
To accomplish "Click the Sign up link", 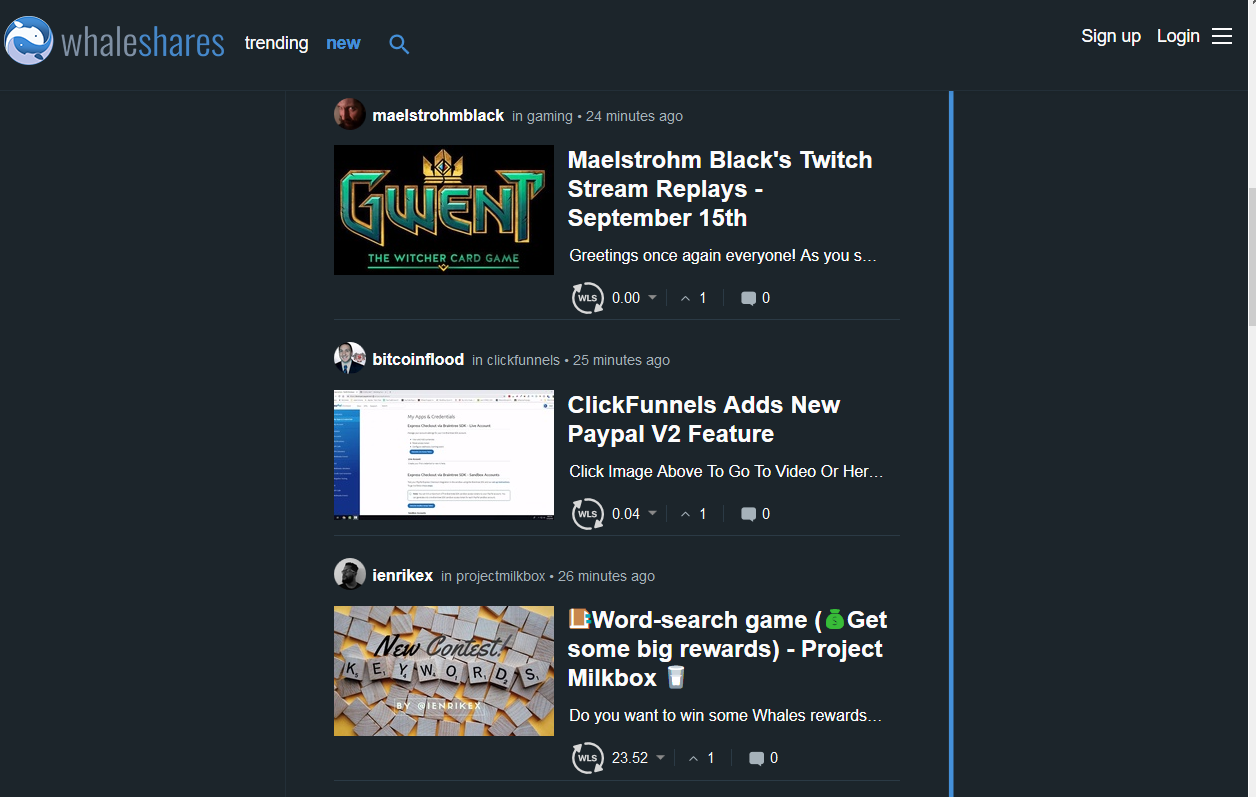I will [1111, 36].
